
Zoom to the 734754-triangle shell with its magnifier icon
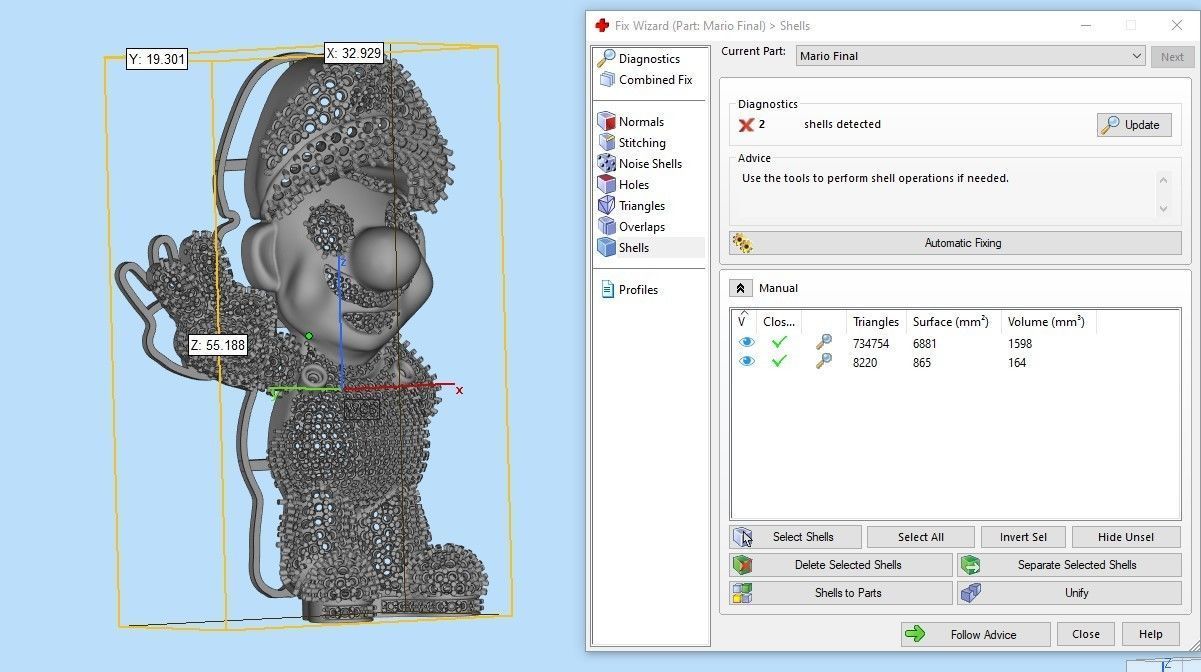[x=824, y=343]
